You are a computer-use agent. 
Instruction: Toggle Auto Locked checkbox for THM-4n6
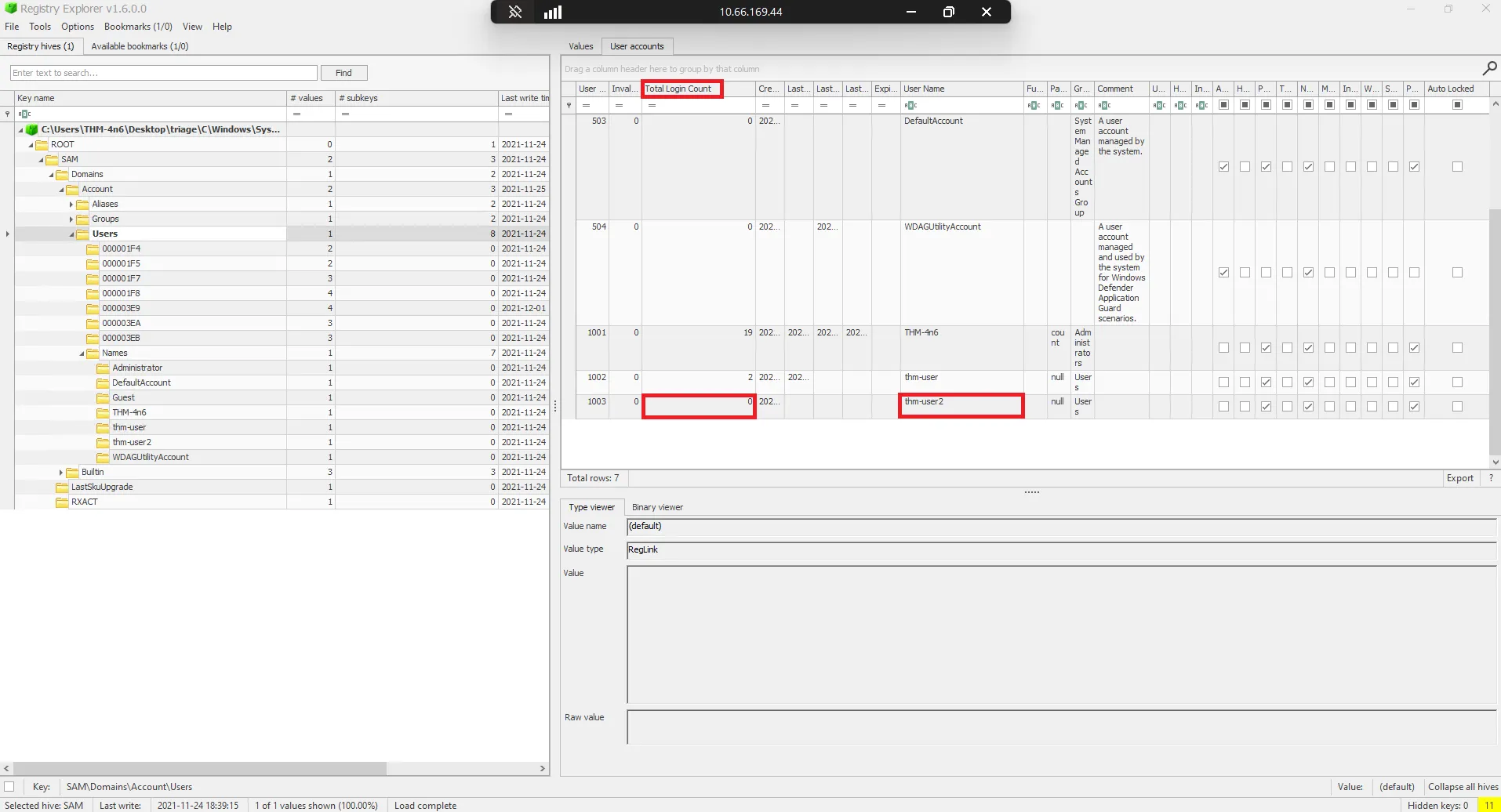point(1457,348)
